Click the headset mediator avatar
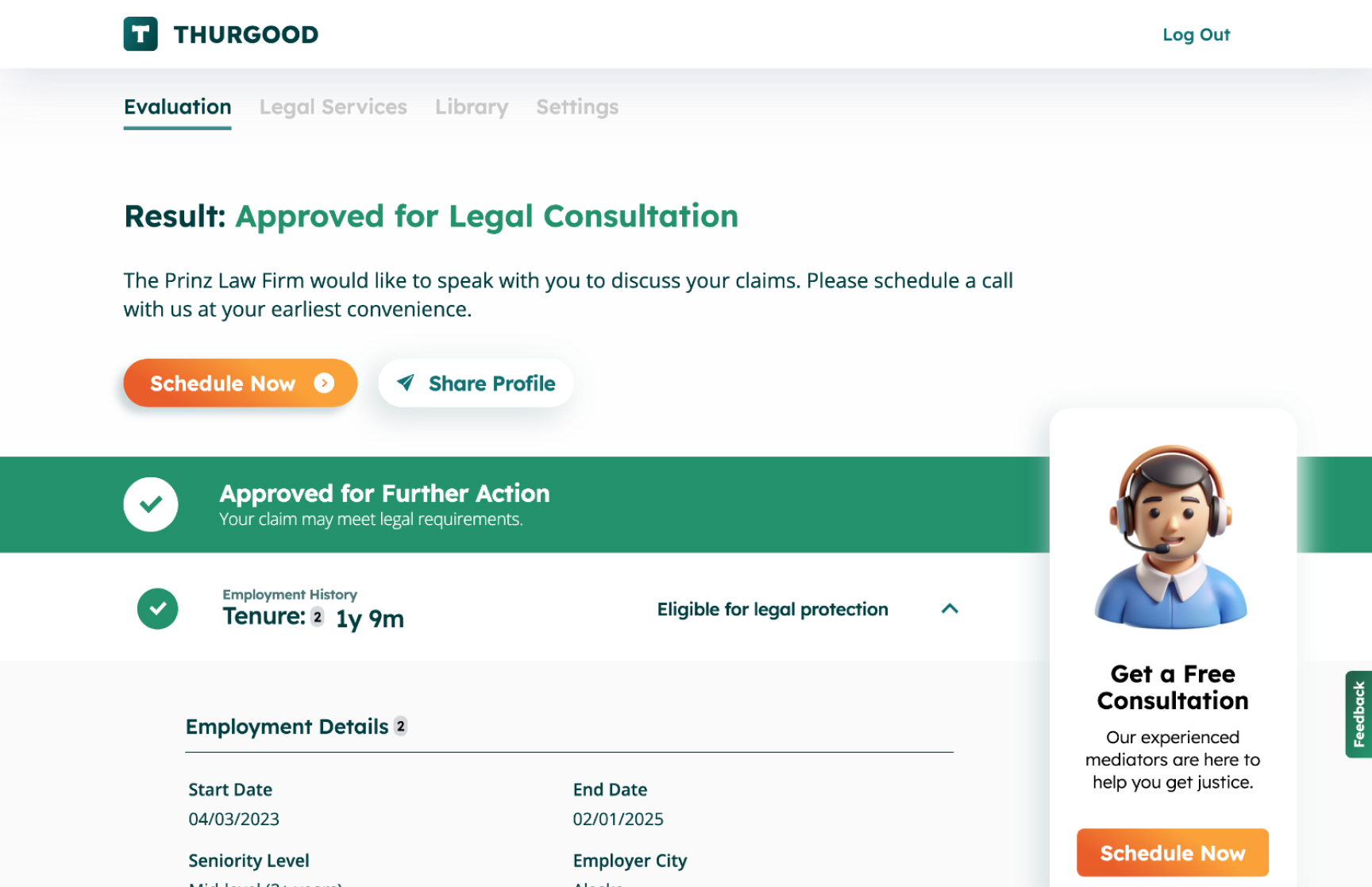The image size is (1372, 887). pyautogui.click(x=1171, y=537)
